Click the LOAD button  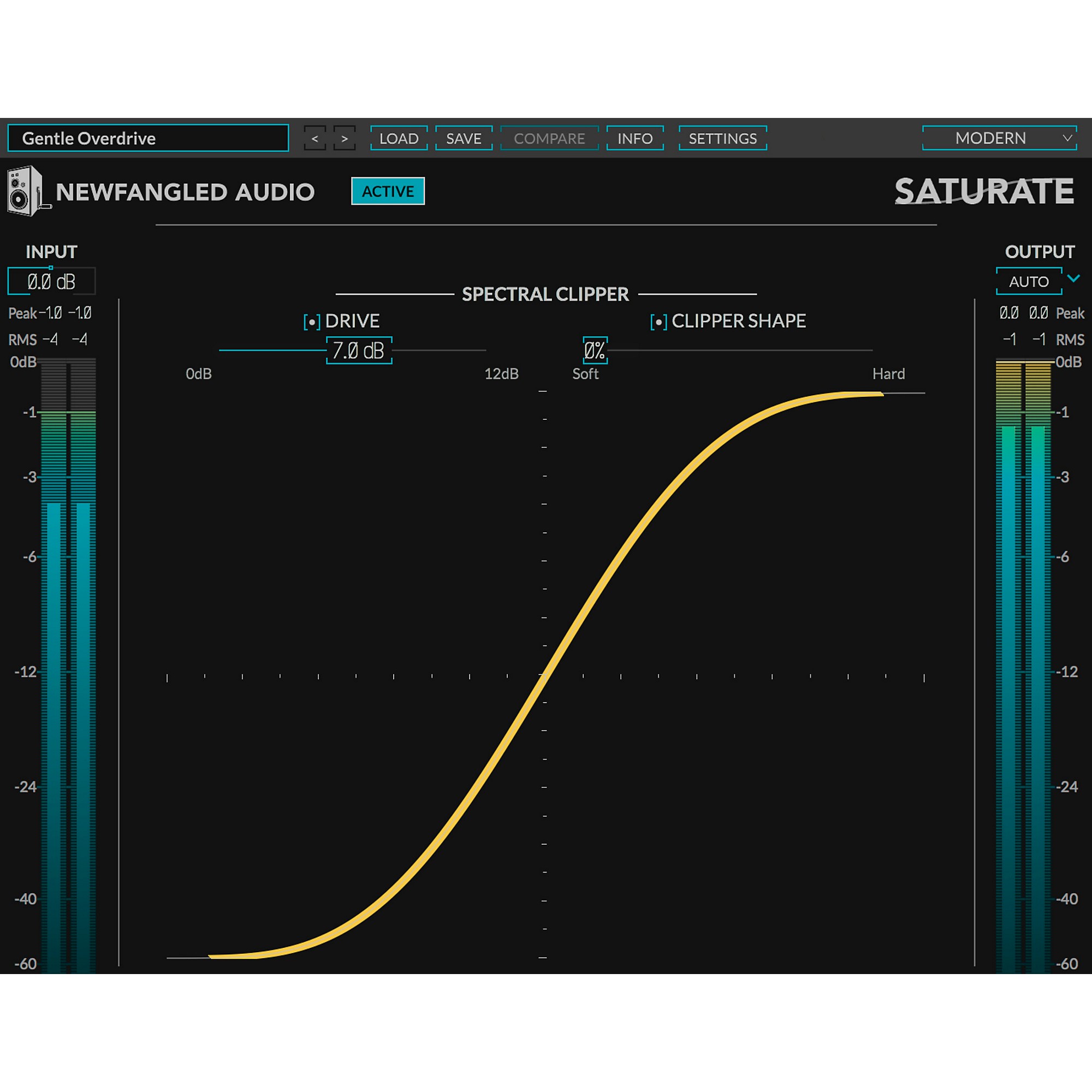(x=399, y=139)
